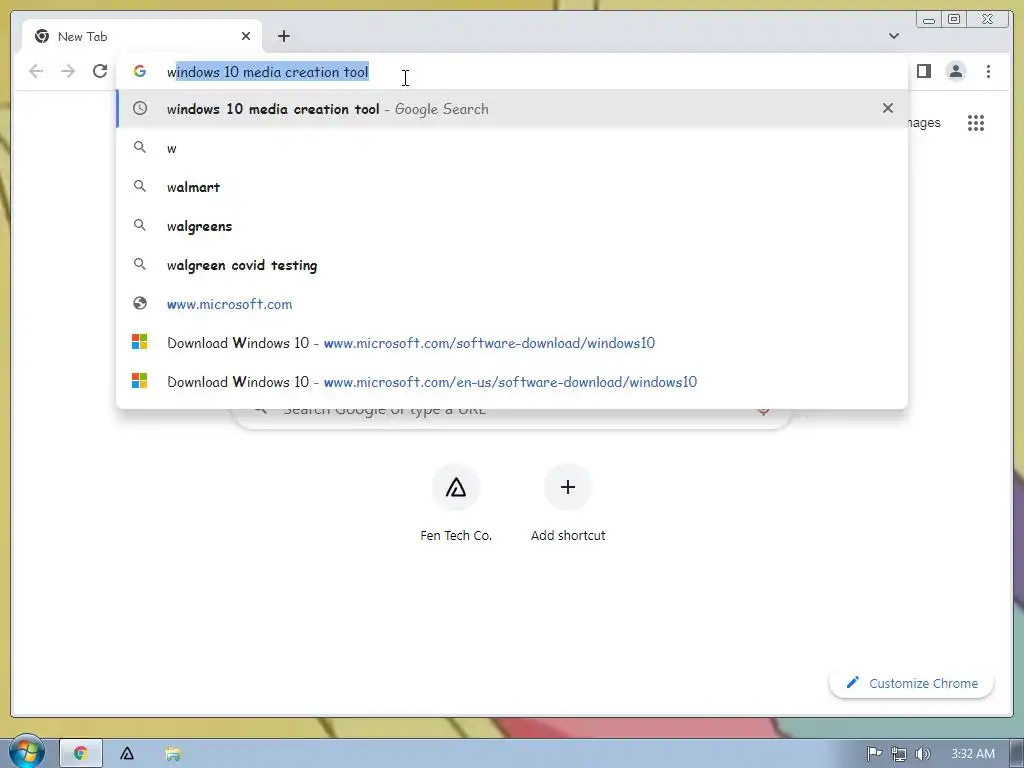Open the profile avatar menu

(955, 71)
